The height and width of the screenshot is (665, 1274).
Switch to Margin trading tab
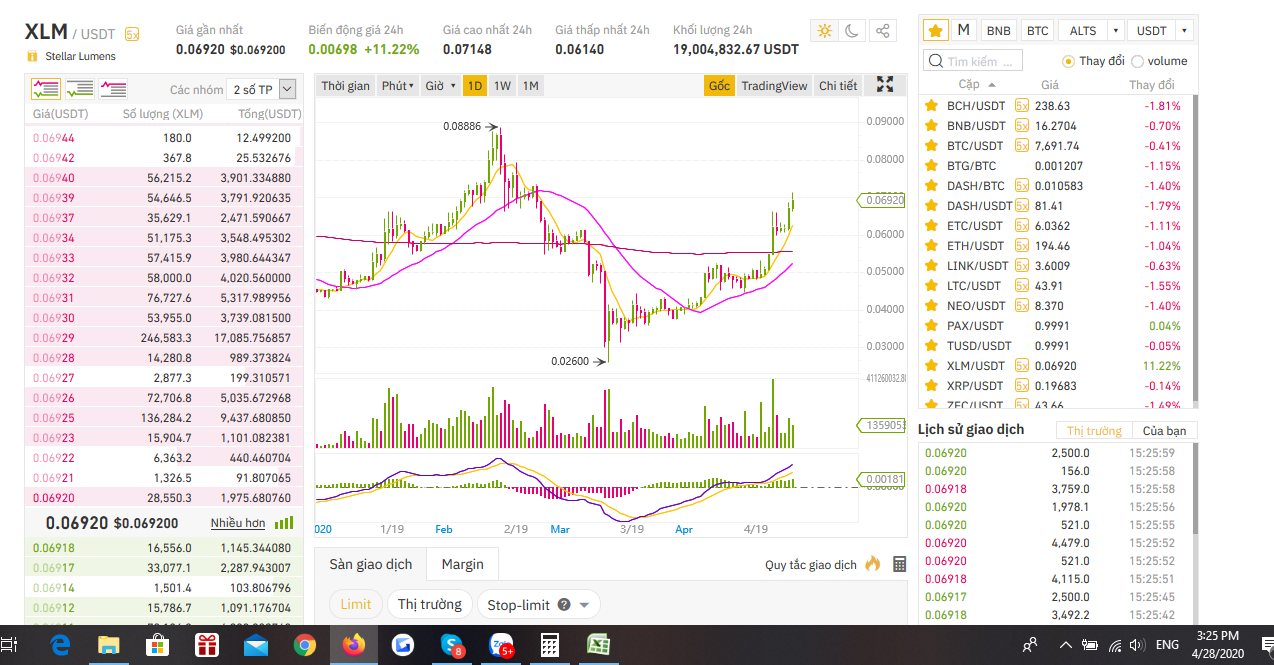tap(463, 564)
